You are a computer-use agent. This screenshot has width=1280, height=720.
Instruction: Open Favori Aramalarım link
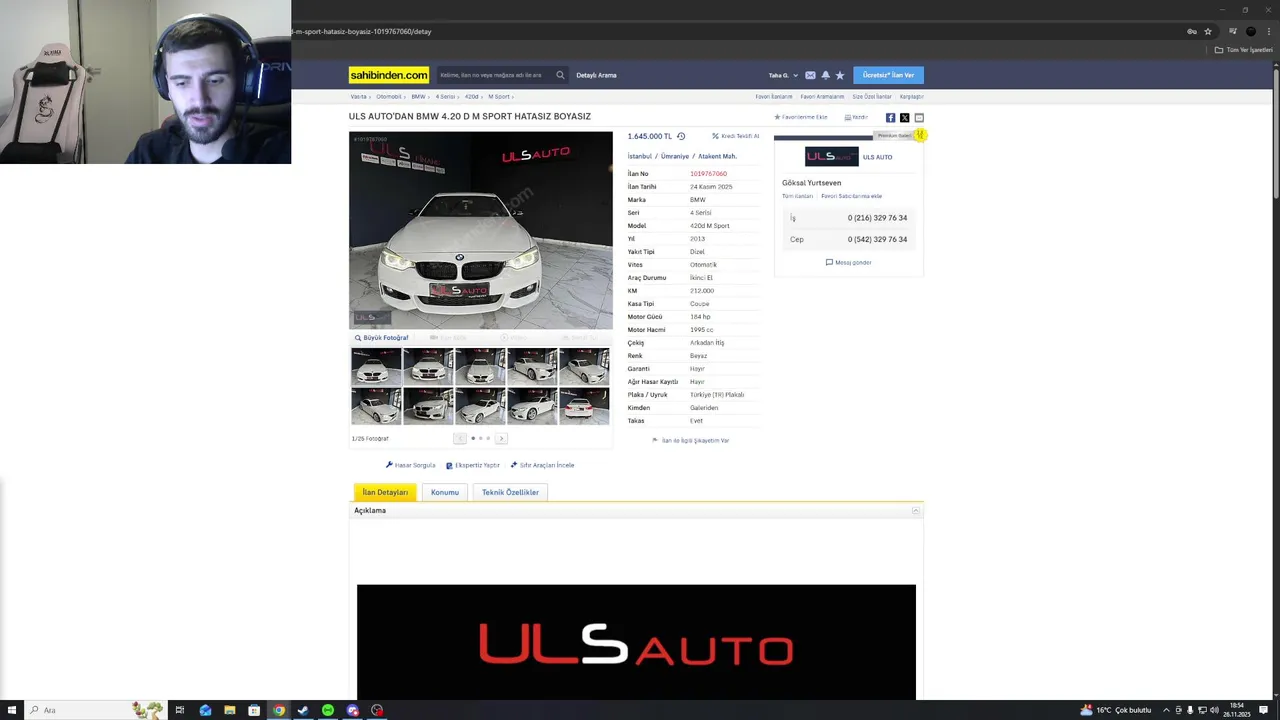click(x=822, y=97)
